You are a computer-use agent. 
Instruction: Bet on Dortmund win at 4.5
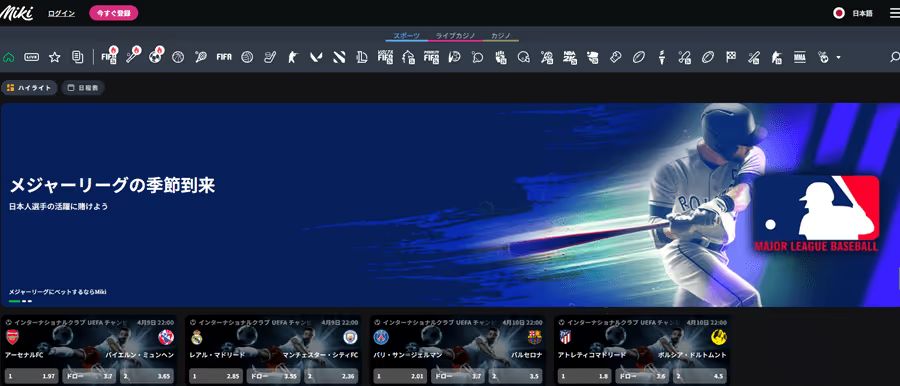tap(700, 377)
